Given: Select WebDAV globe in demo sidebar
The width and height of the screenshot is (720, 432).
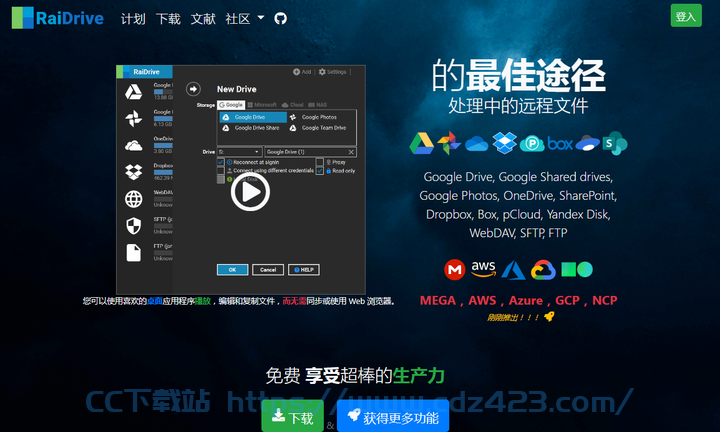Looking at the screenshot, I should click(134, 199).
